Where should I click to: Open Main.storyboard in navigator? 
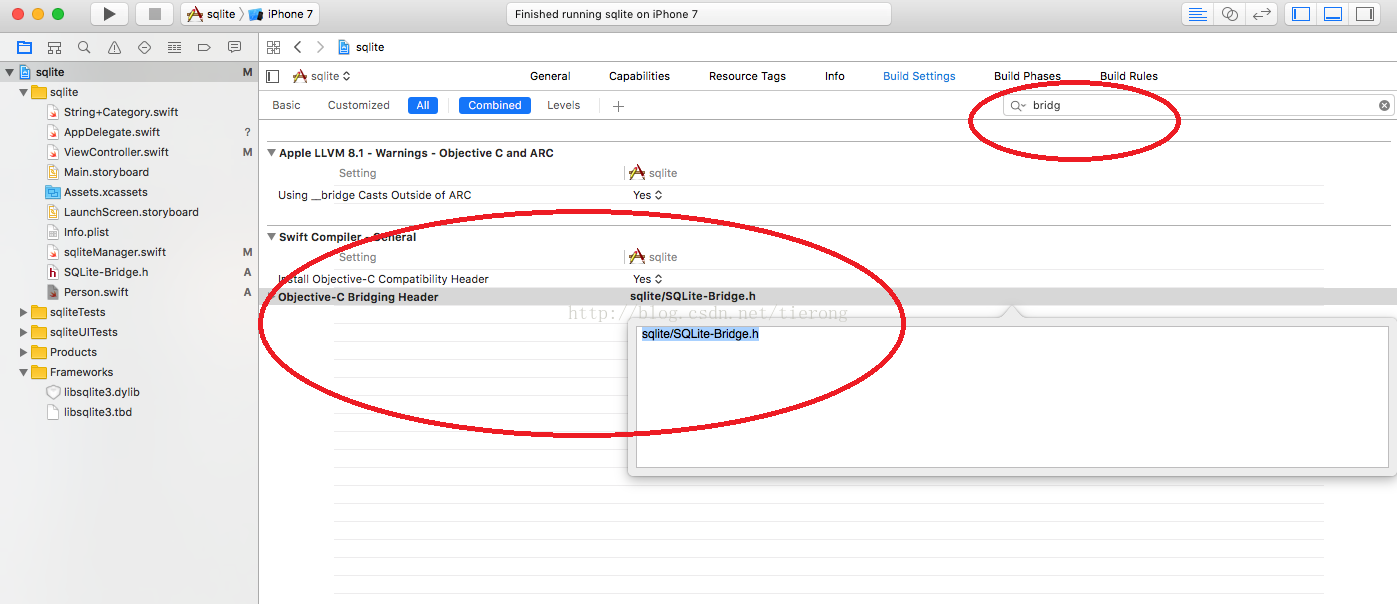106,172
